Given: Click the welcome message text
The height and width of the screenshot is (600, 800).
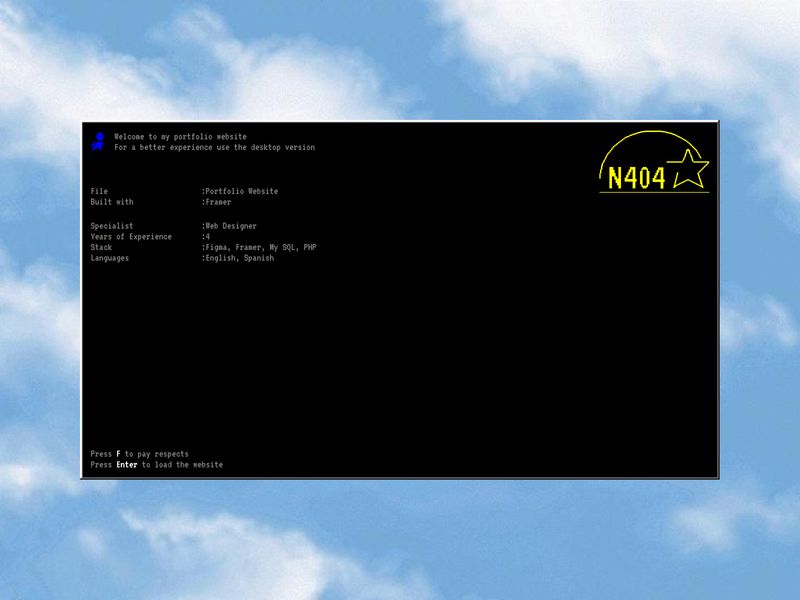Looking at the screenshot, I should point(181,135).
